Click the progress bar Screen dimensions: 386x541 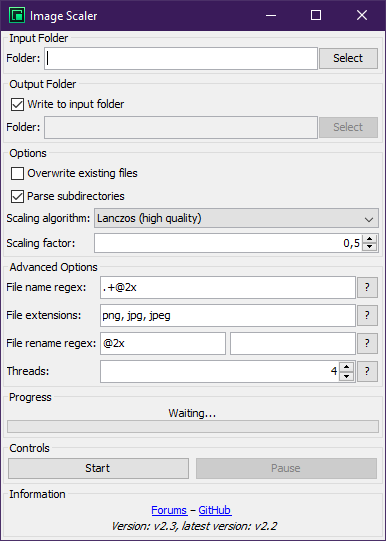coord(193,426)
